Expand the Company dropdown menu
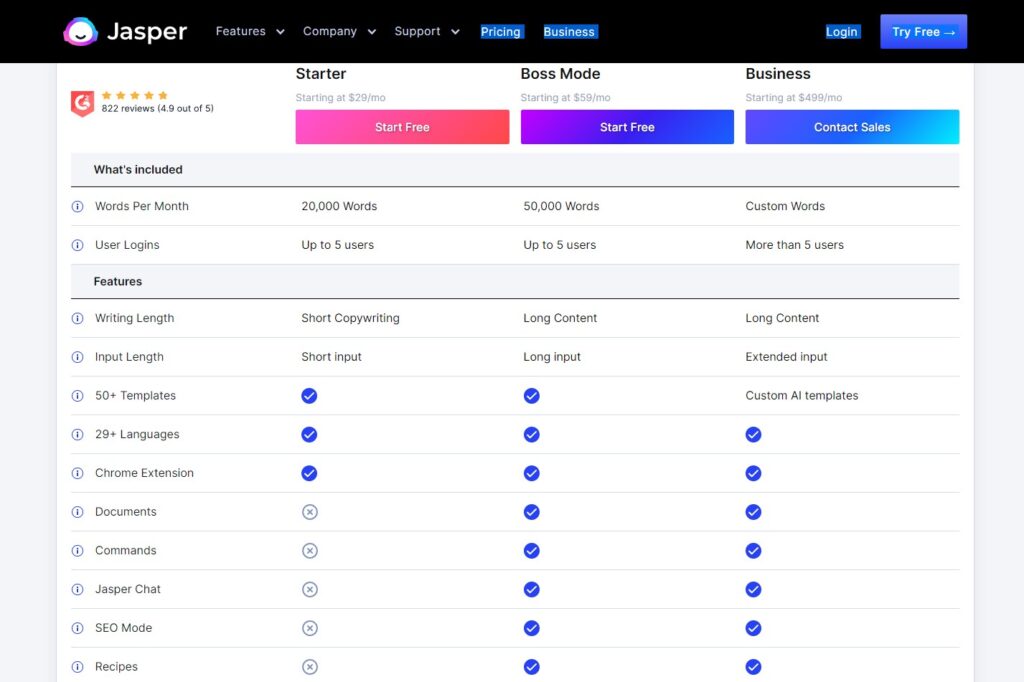Image resolution: width=1024 pixels, height=682 pixels. coord(340,31)
